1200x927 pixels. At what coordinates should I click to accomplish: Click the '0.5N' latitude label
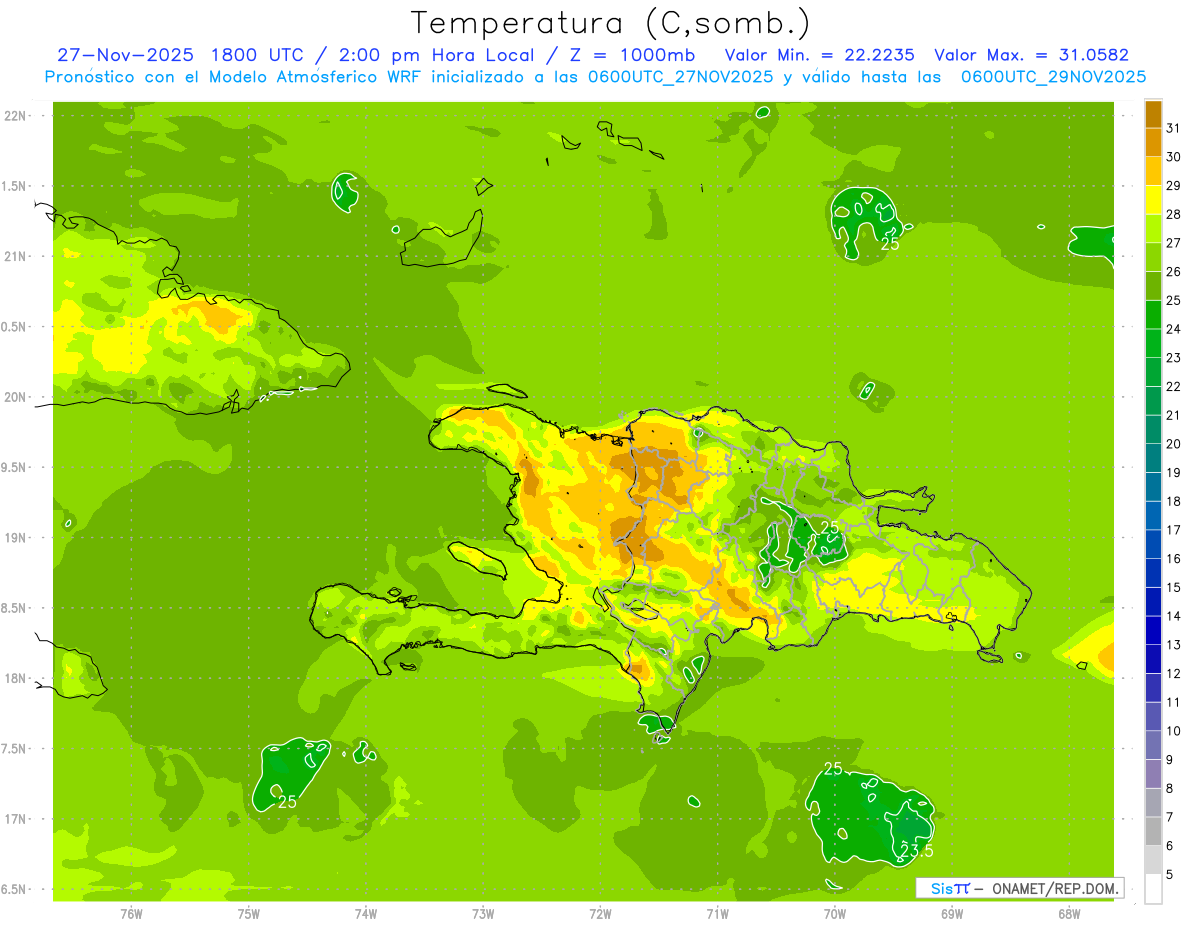(x=15, y=327)
